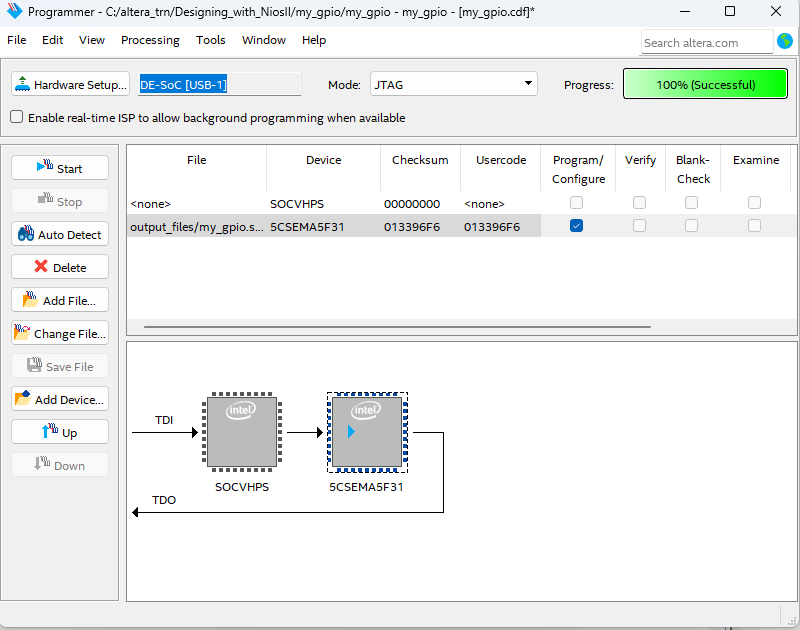Open the Hardware Setup dialog
Viewport: 800px width, 630px height.
coord(70,84)
